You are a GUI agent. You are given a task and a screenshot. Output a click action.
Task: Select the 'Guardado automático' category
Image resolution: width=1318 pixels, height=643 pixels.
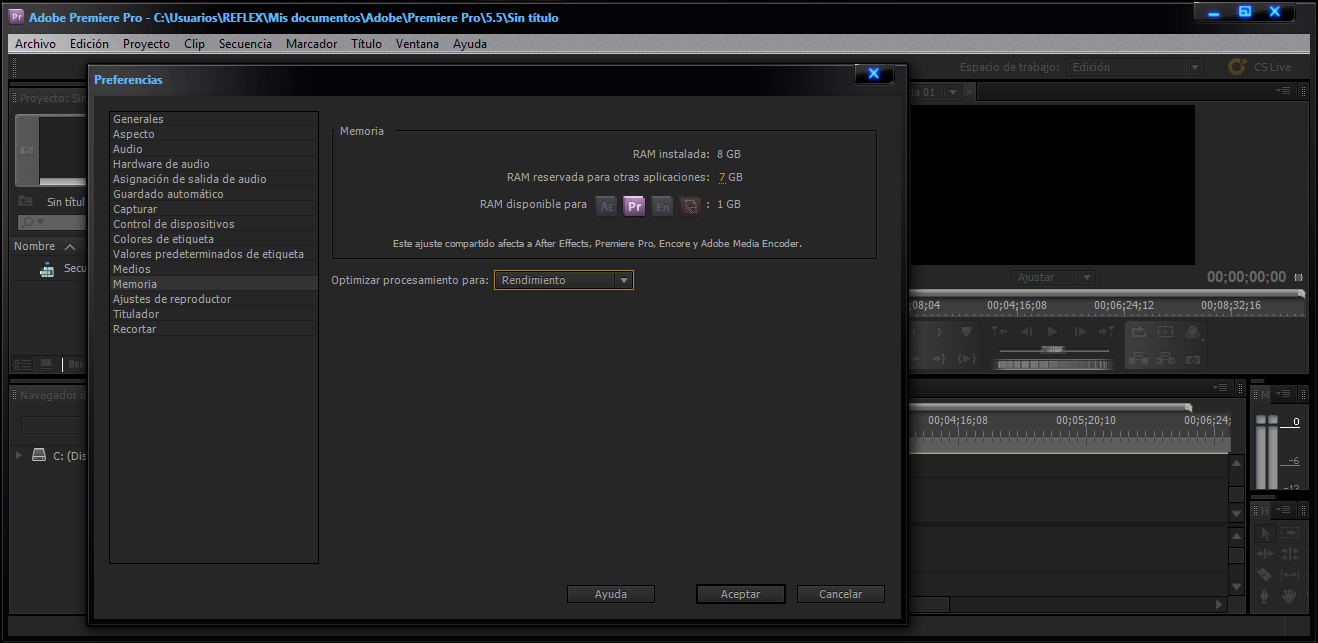click(x=214, y=194)
